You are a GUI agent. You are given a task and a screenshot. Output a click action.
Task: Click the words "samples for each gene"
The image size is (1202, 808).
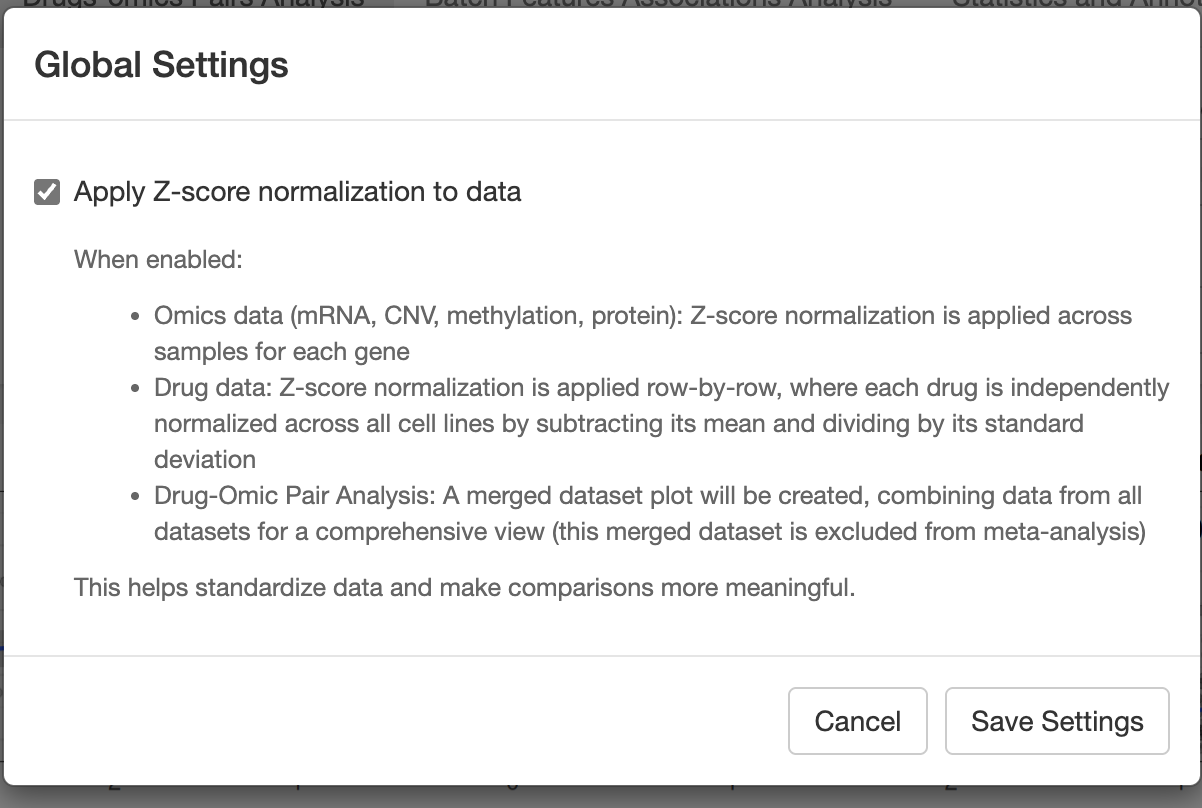tap(281, 352)
